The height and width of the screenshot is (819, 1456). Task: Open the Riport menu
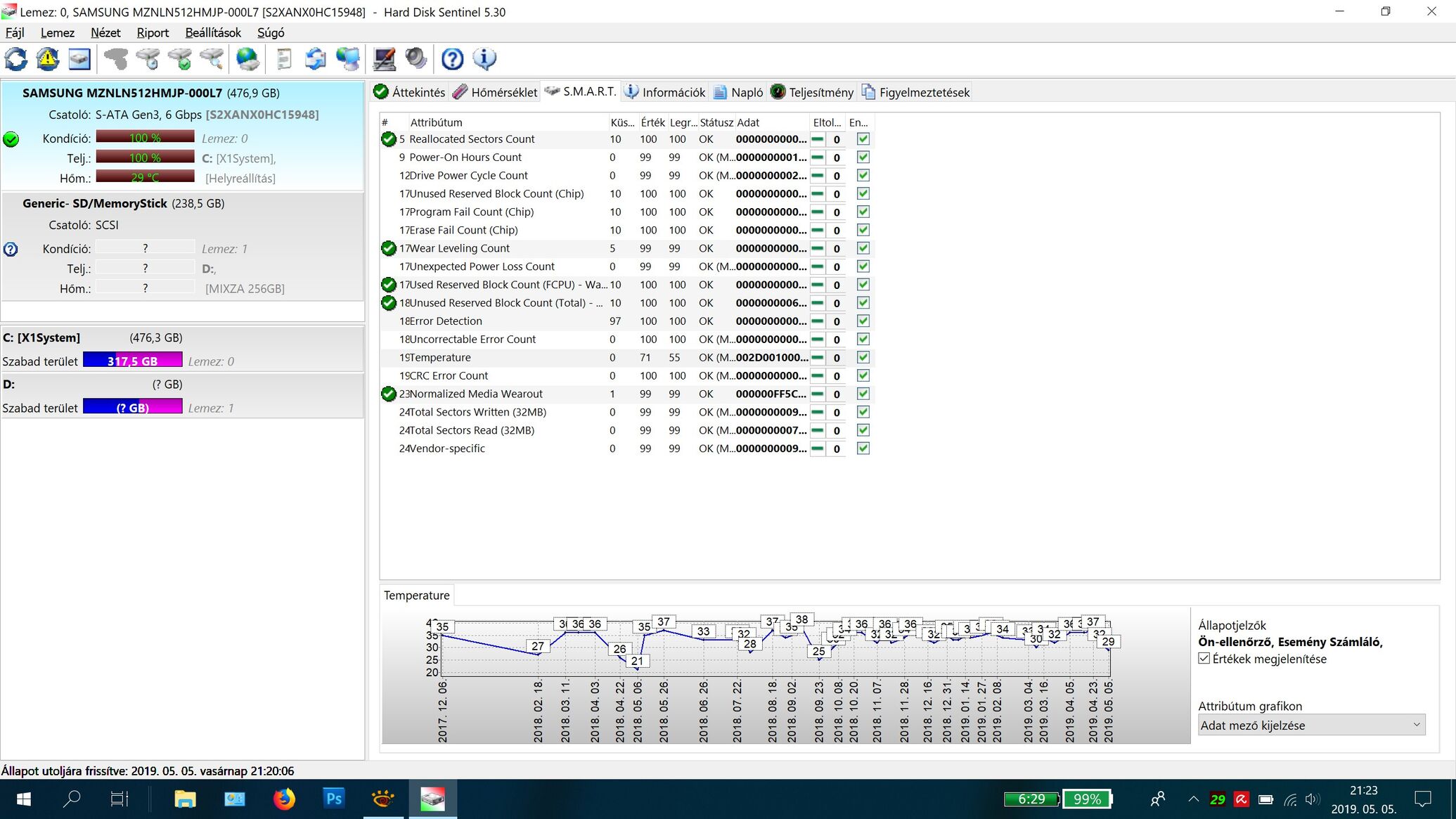(x=153, y=32)
